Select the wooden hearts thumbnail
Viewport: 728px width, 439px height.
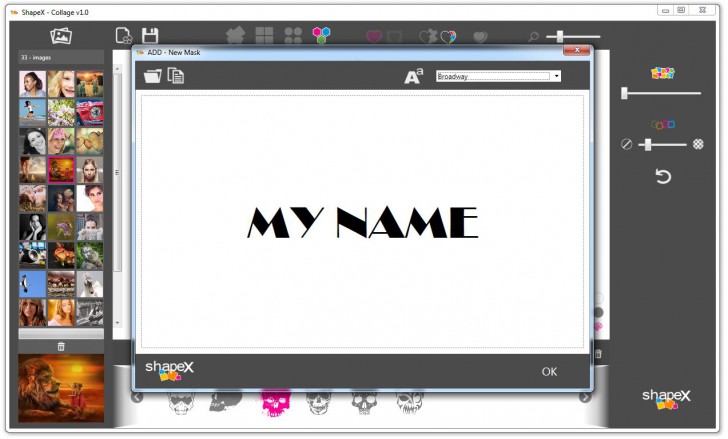[90, 141]
